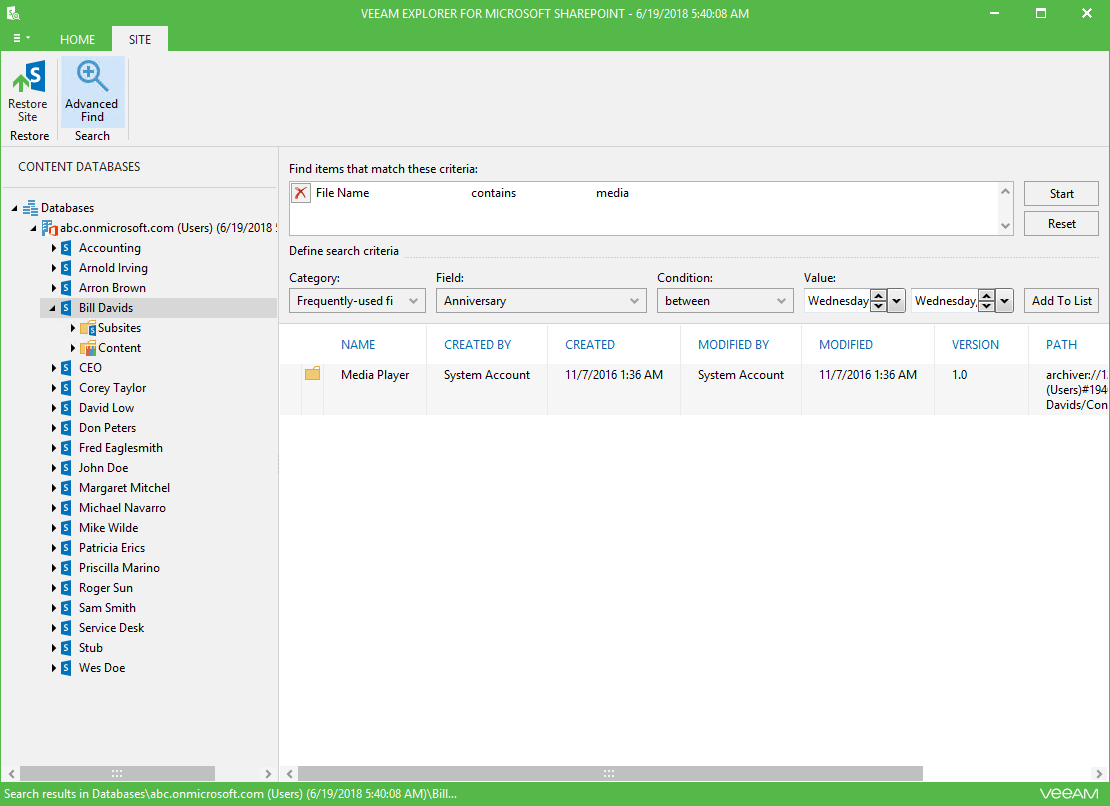The width and height of the screenshot is (1110, 806).
Task: Select Michael Navarro site
Action: tap(122, 508)
